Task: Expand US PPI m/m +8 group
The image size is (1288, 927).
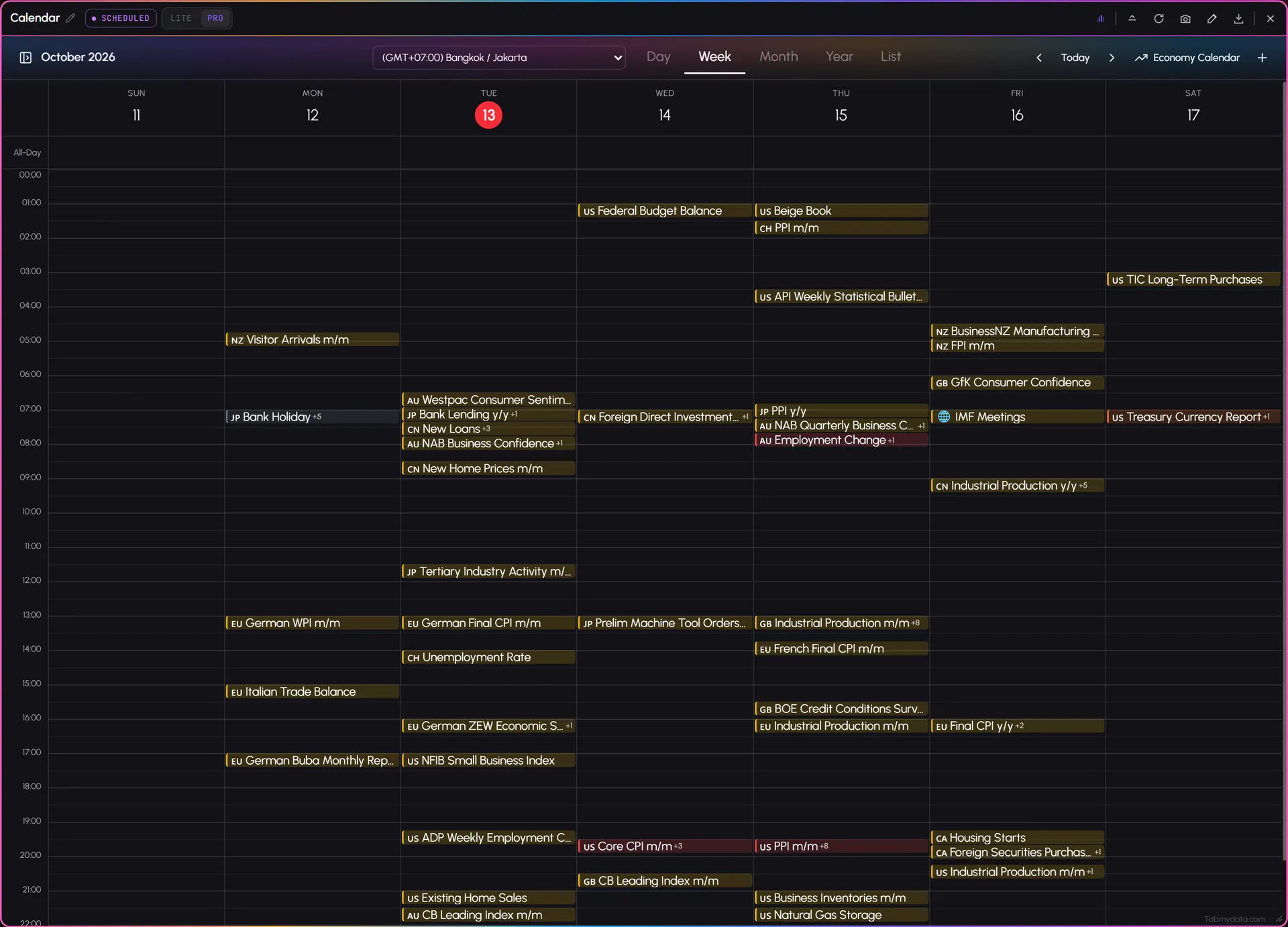Action: tap(841, 847)
